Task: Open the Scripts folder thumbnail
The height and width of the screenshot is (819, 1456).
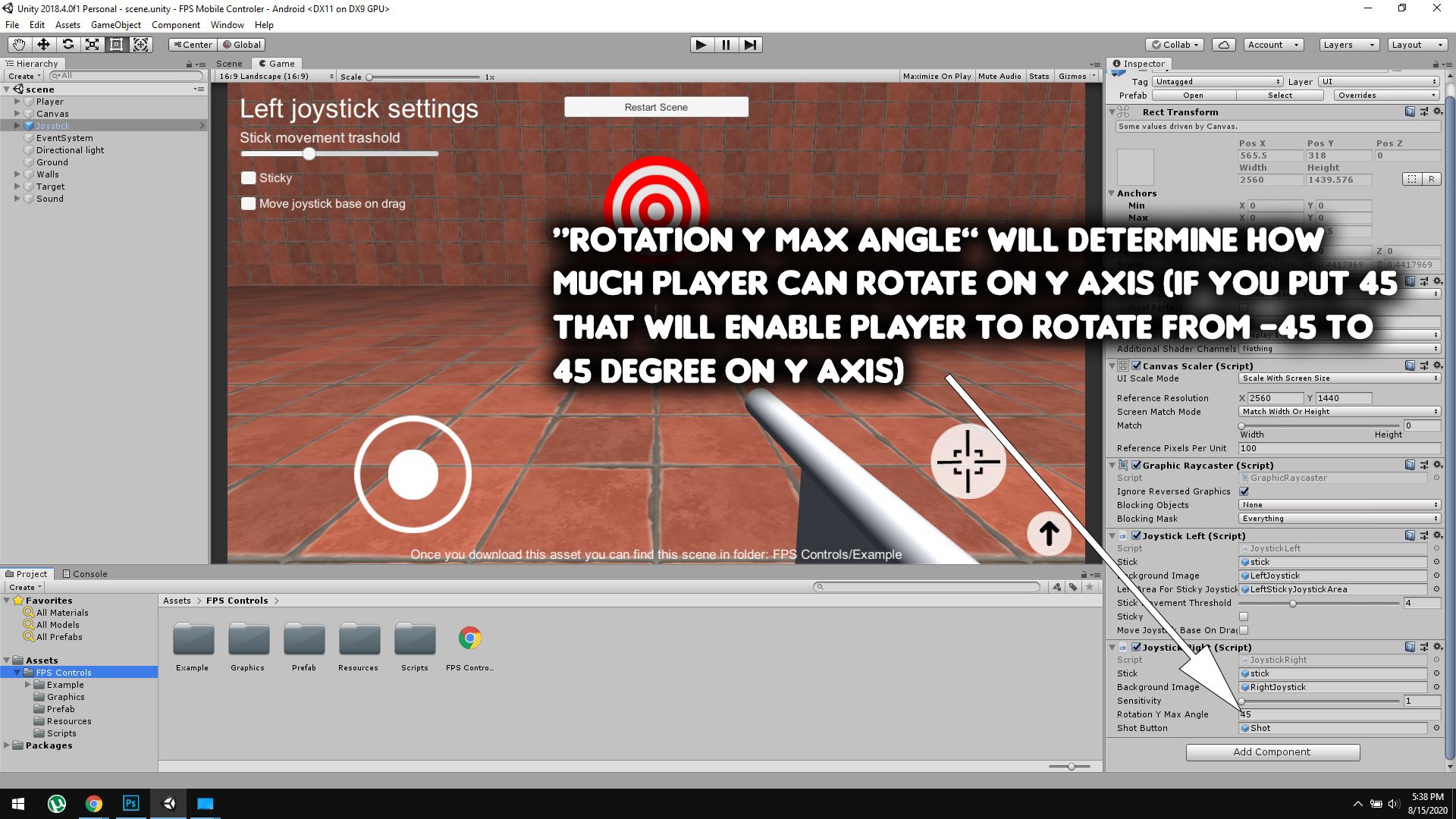Action: 414,639
